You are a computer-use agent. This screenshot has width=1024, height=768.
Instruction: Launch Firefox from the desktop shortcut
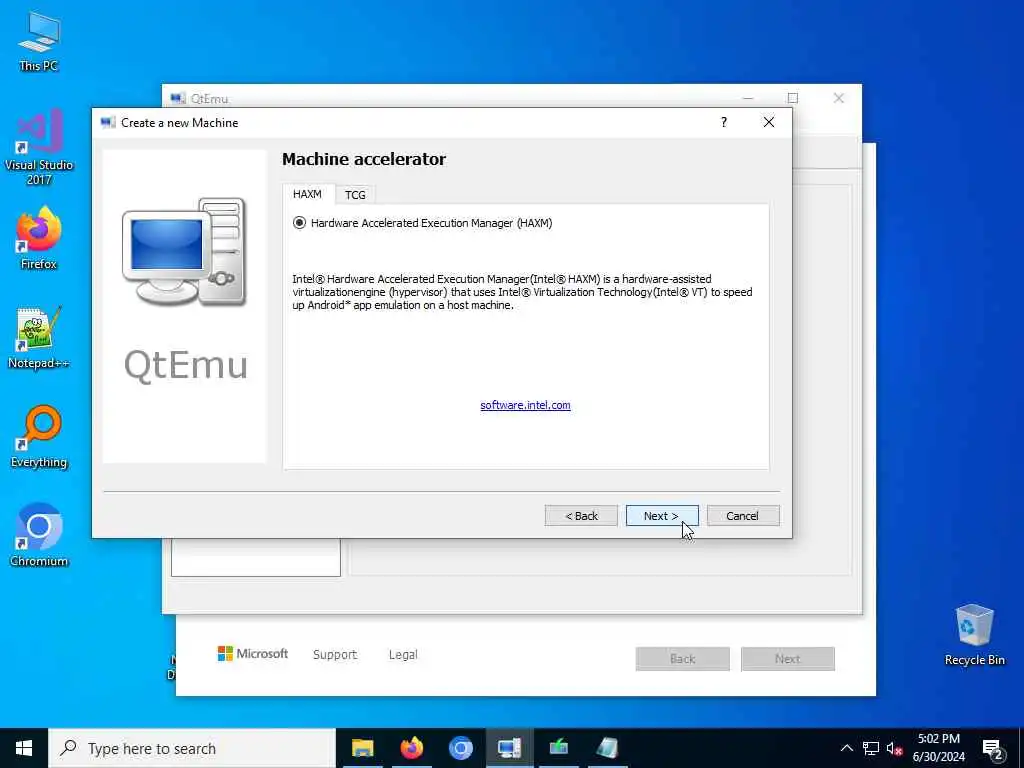pyautogui.click(x=39, y=238)
